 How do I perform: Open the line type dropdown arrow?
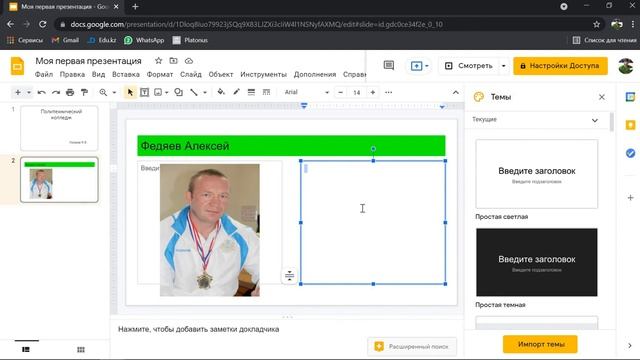pyautogui.click(x=205, y=92)
